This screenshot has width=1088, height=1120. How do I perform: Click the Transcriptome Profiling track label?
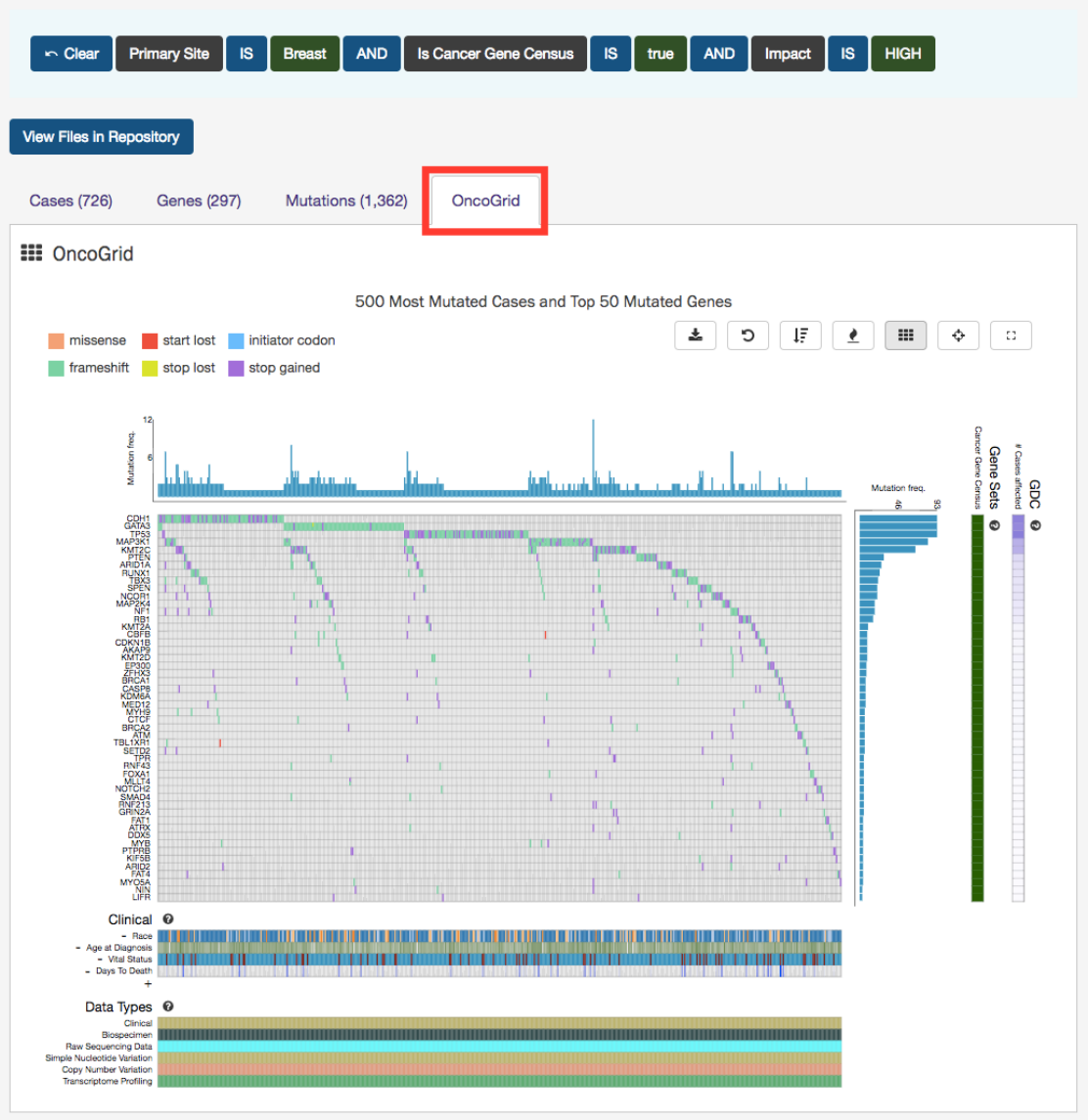108,1082
